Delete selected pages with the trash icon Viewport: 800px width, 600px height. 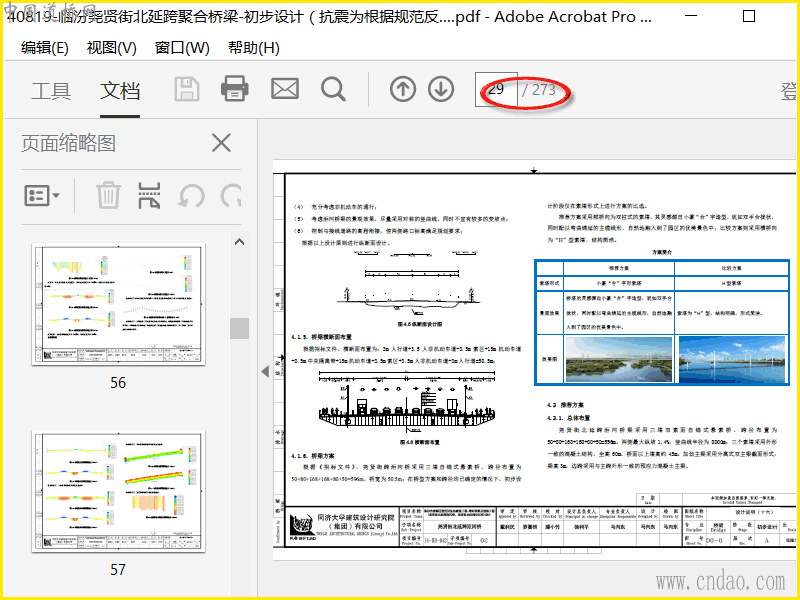click(x=108, y=195)
